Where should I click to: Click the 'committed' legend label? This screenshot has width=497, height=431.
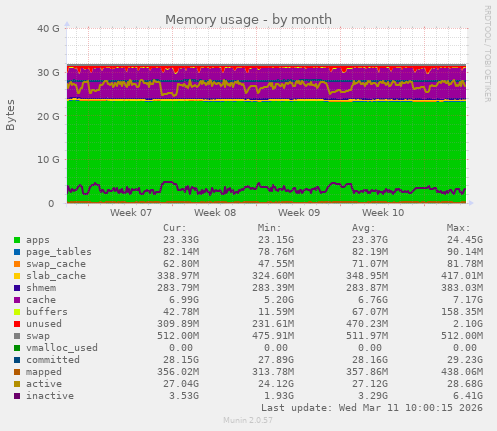tap(53, 360)
